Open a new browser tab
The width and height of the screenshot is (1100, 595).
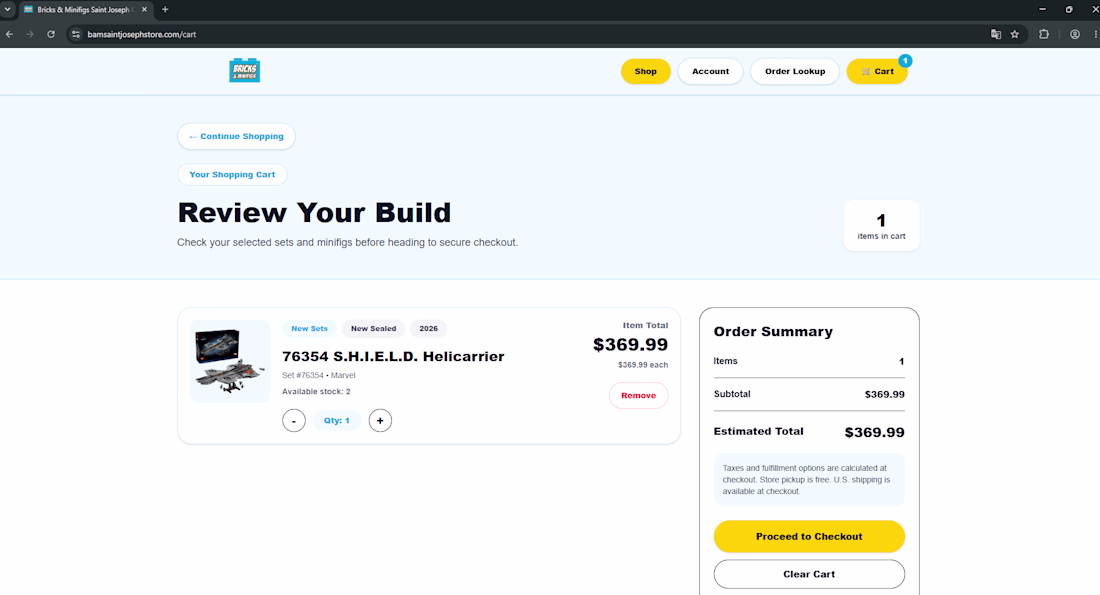(166, 10)
